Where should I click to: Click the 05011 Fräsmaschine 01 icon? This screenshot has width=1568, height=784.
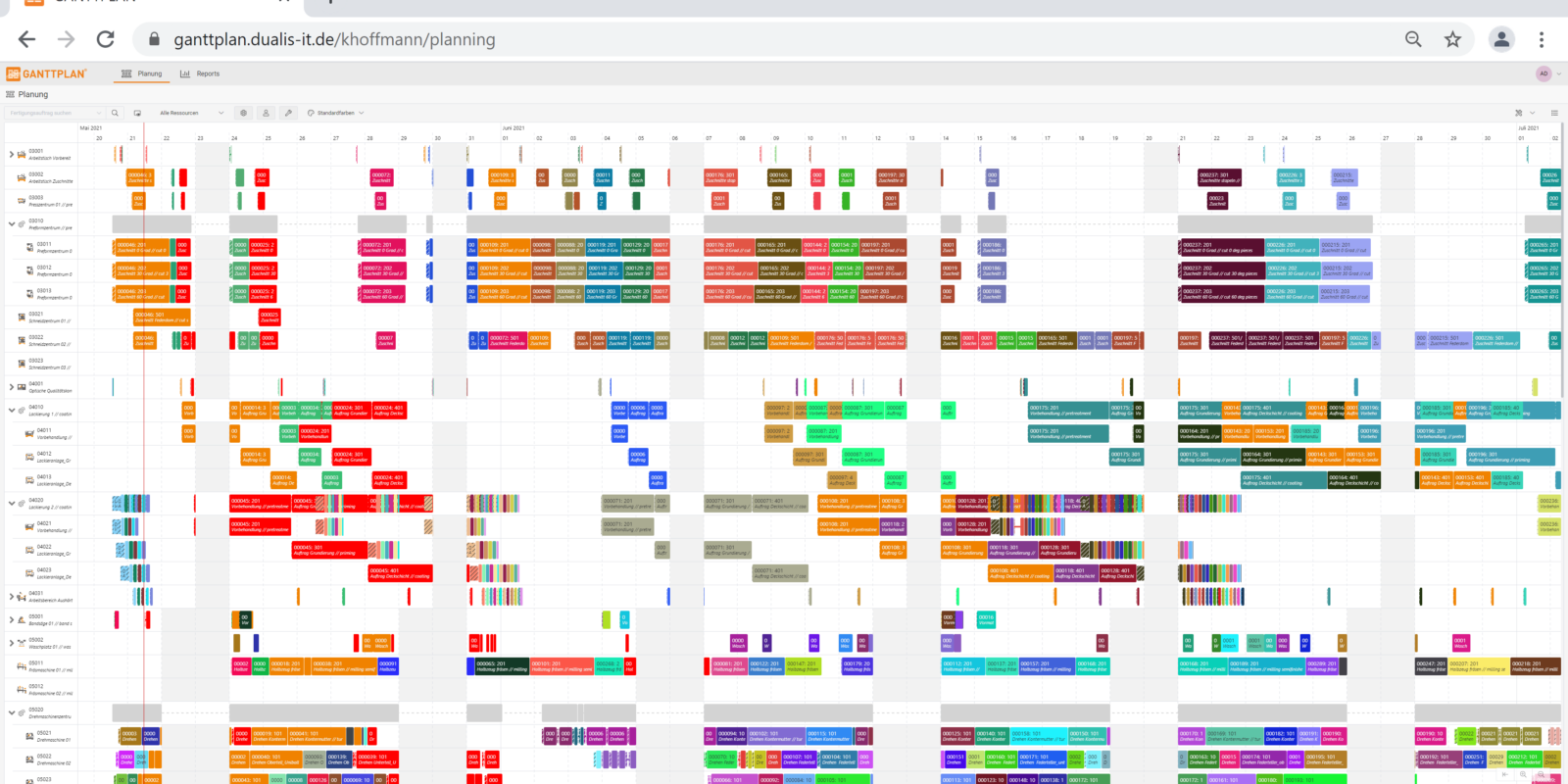point(22,665)
